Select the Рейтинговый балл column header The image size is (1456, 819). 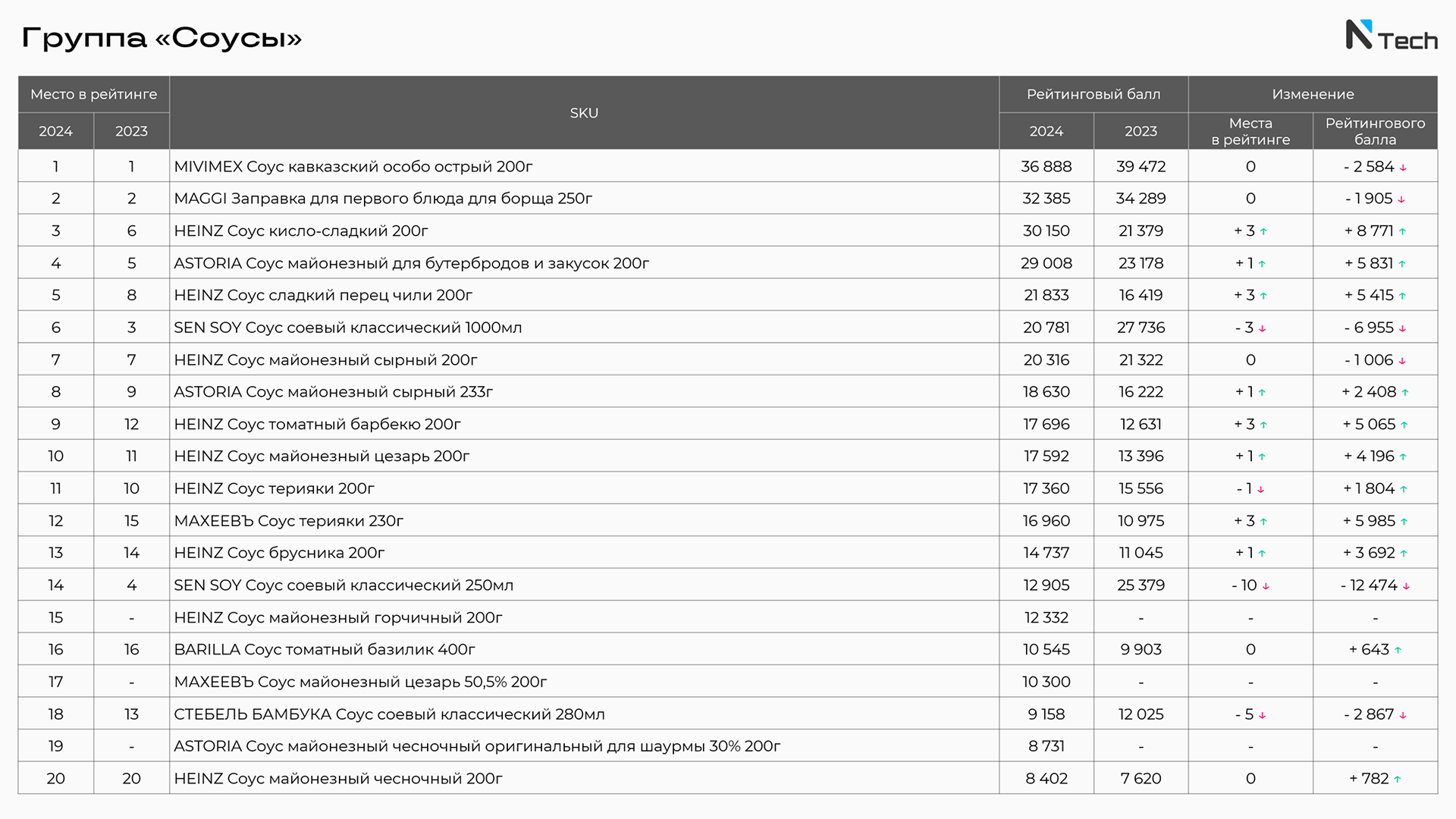[x=1094, y=94]
